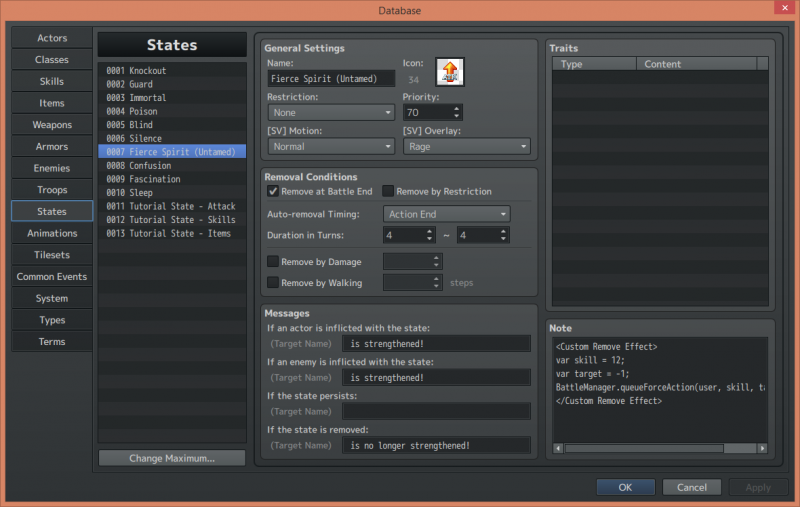
Task: Click the Change Maximum button
Action: tap(172, 458)
